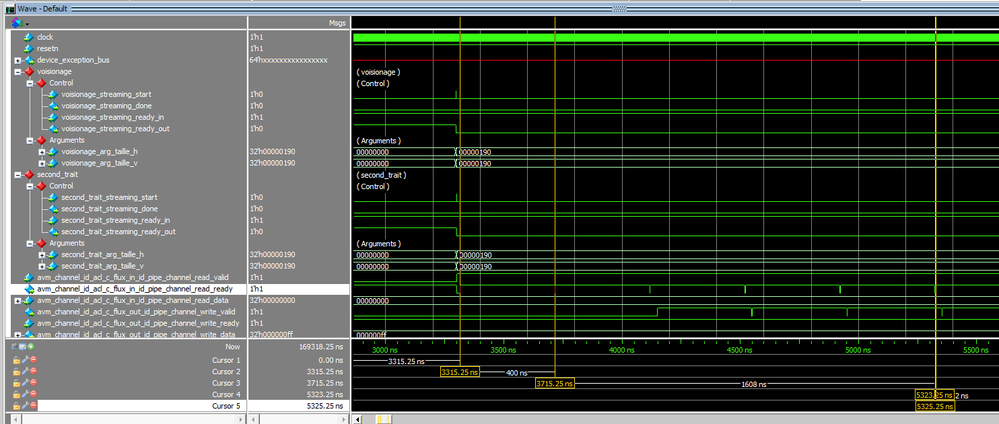Delete Cursor 4 using red remove icon
Screen dimensions: 999x424
33,395
